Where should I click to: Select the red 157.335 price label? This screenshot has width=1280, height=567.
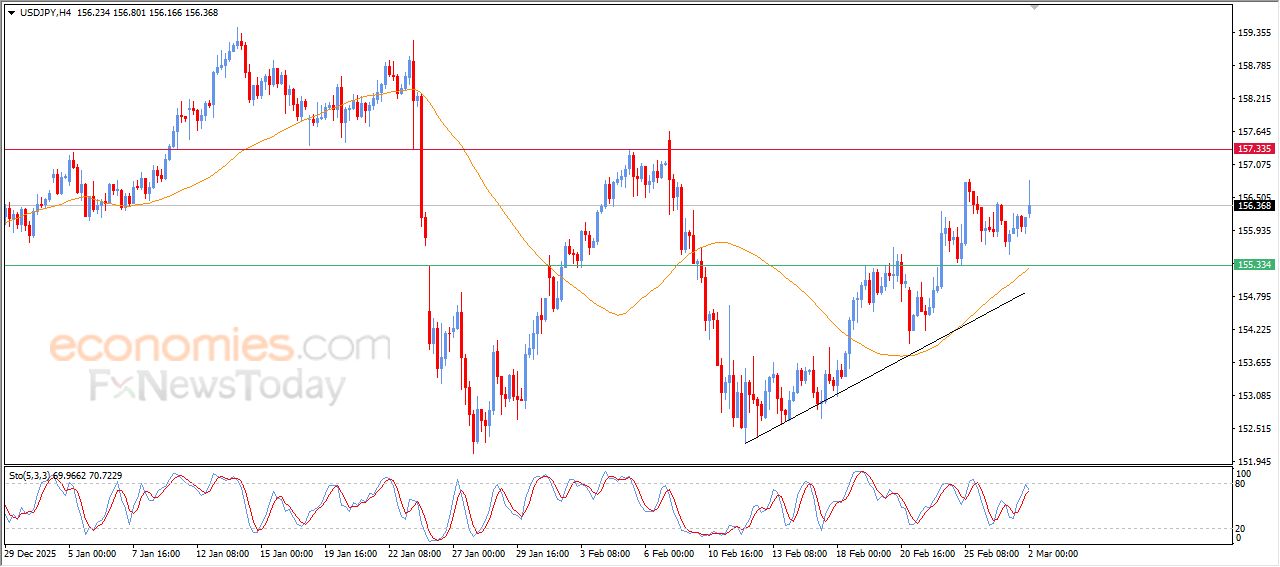(x=1254, y=149)
